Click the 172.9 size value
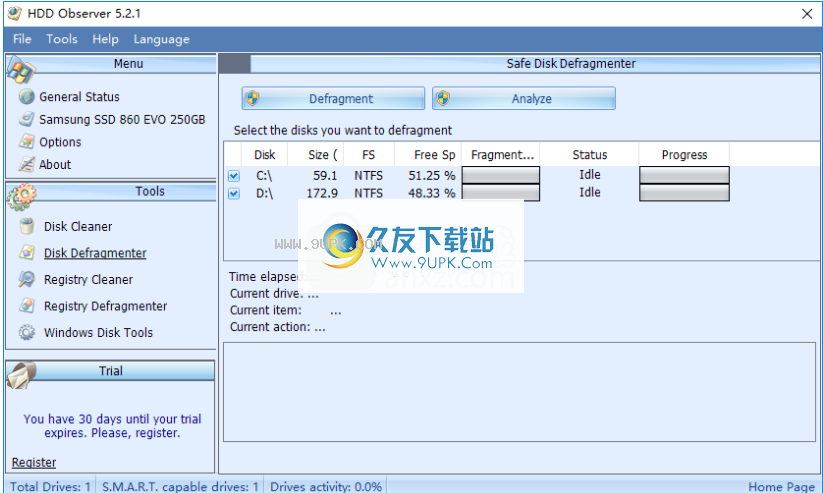823x493 pixels. (322, 193)
